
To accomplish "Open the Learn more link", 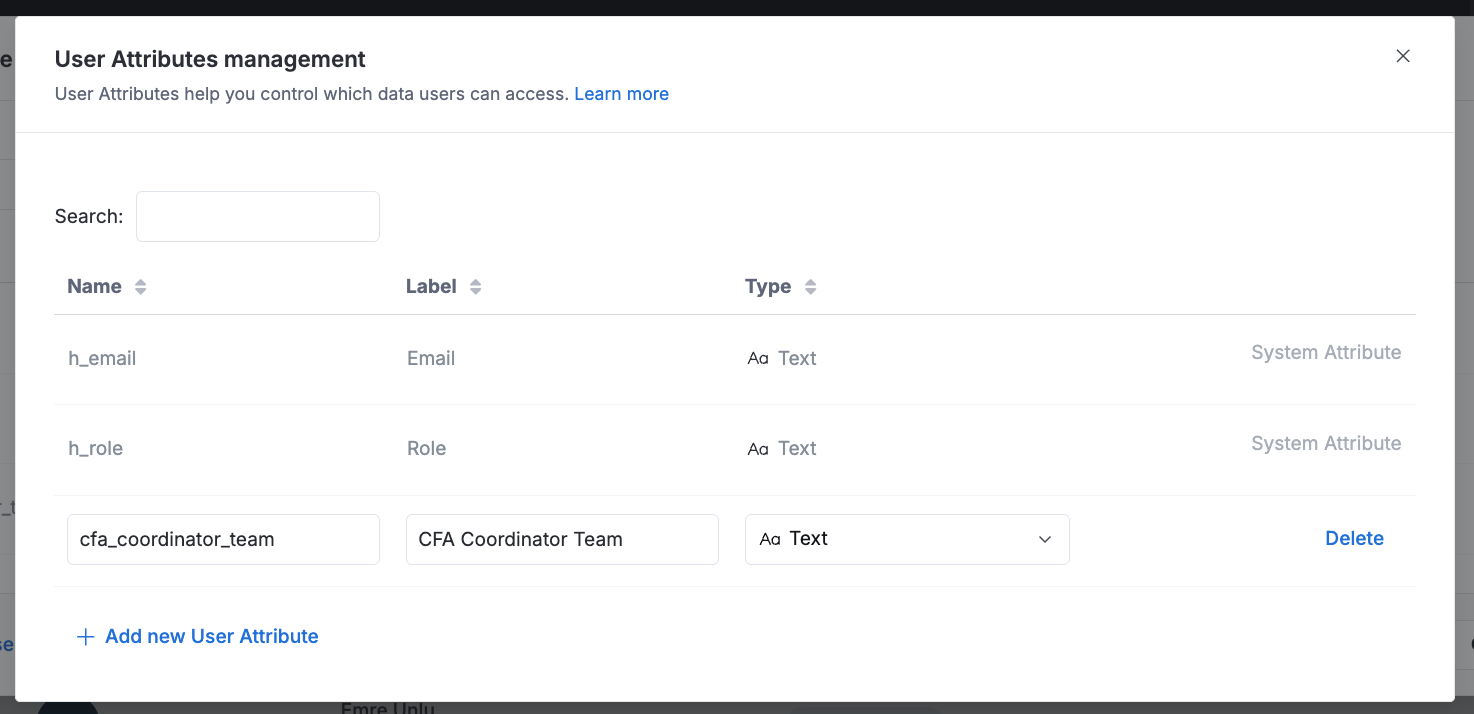I will click(621, 94).
